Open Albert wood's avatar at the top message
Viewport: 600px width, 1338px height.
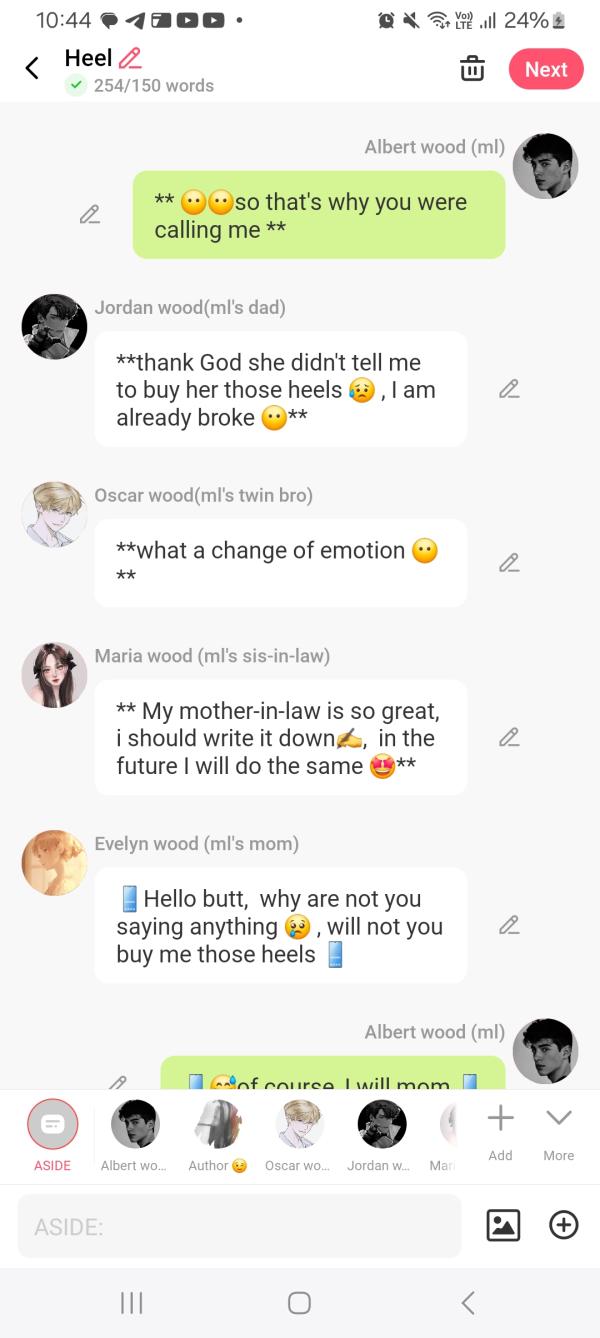click(546, 166)
